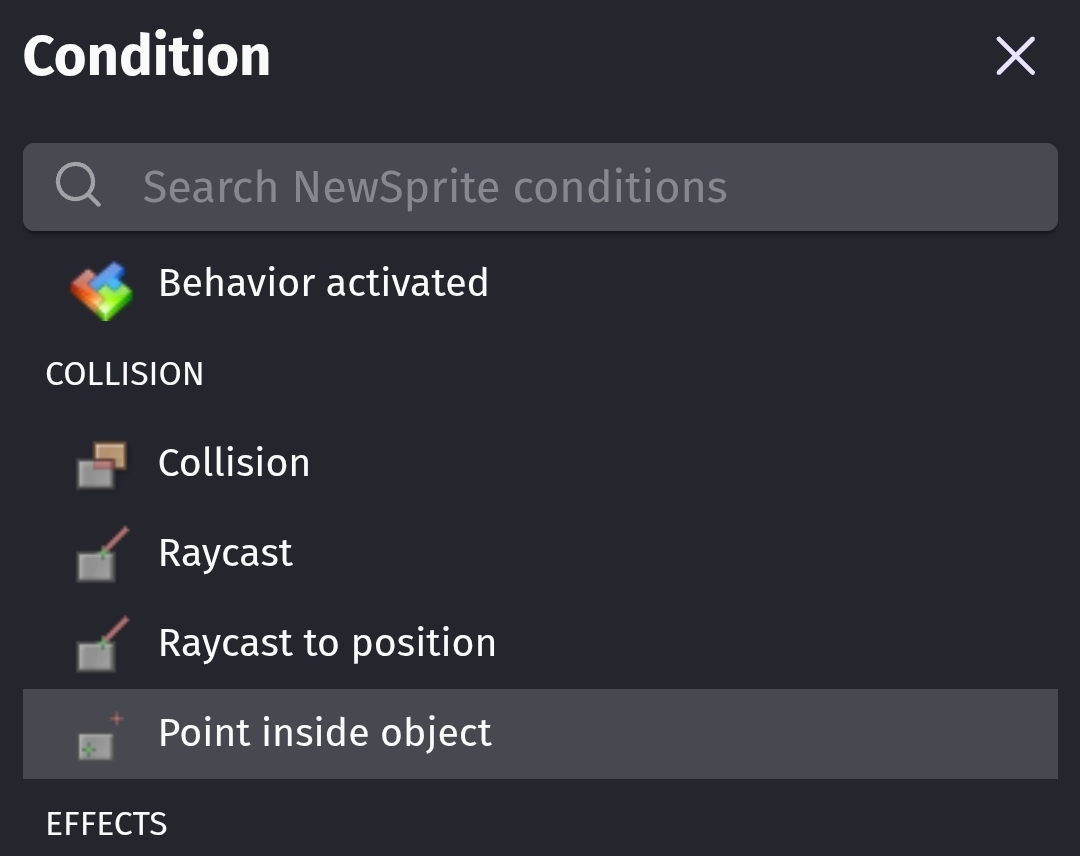Click the Point inside object icon

(101, 735)
